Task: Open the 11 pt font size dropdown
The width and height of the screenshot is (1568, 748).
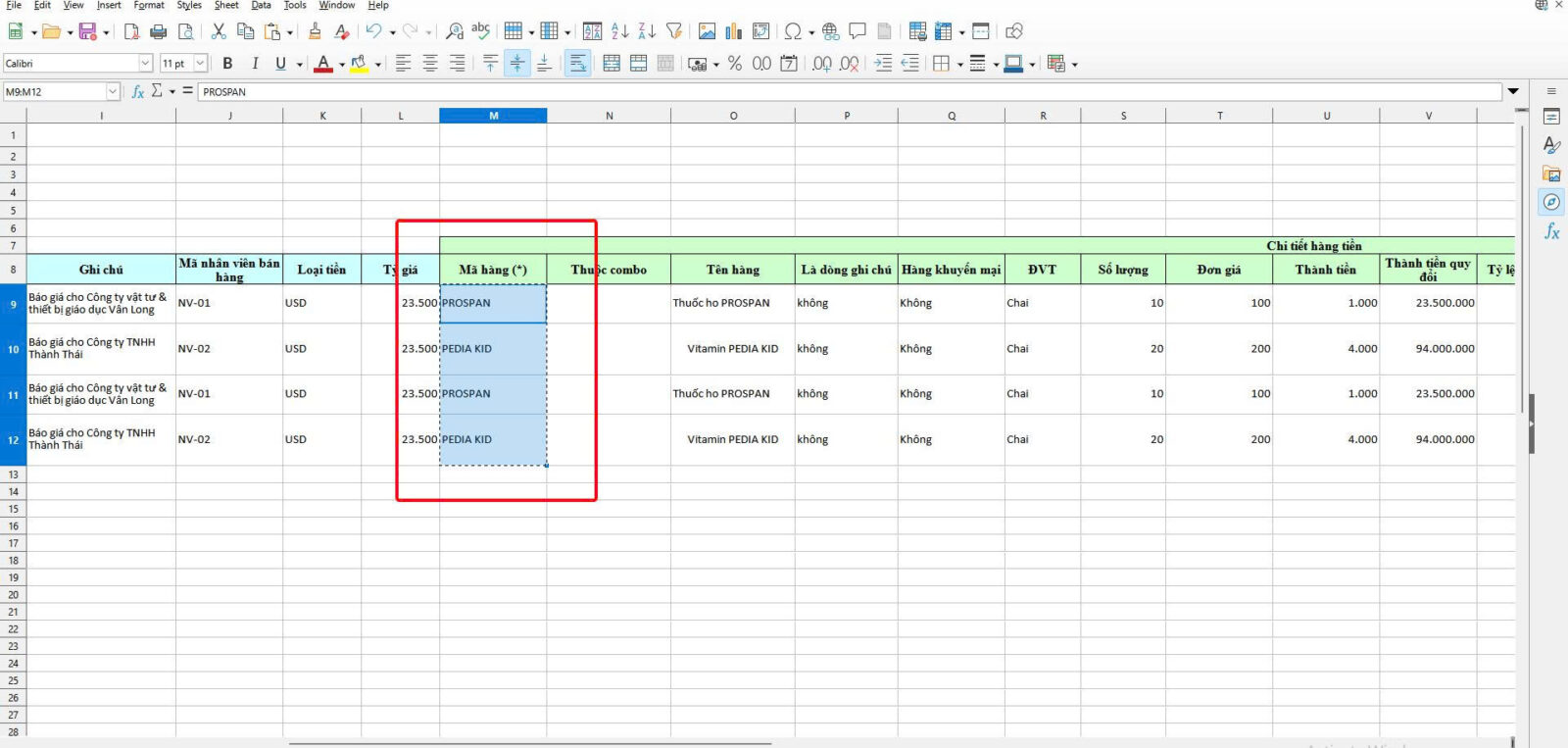Action: [200, 64]
